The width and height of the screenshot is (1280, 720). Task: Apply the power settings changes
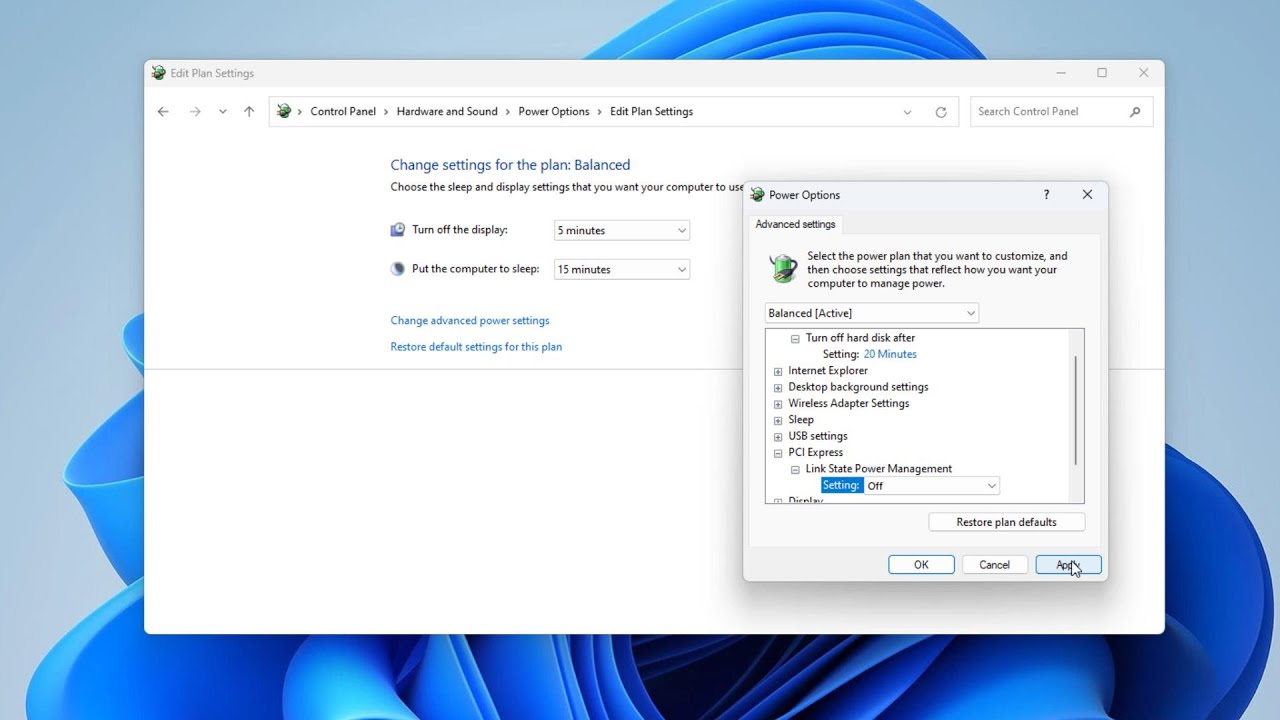(1068, 565)
